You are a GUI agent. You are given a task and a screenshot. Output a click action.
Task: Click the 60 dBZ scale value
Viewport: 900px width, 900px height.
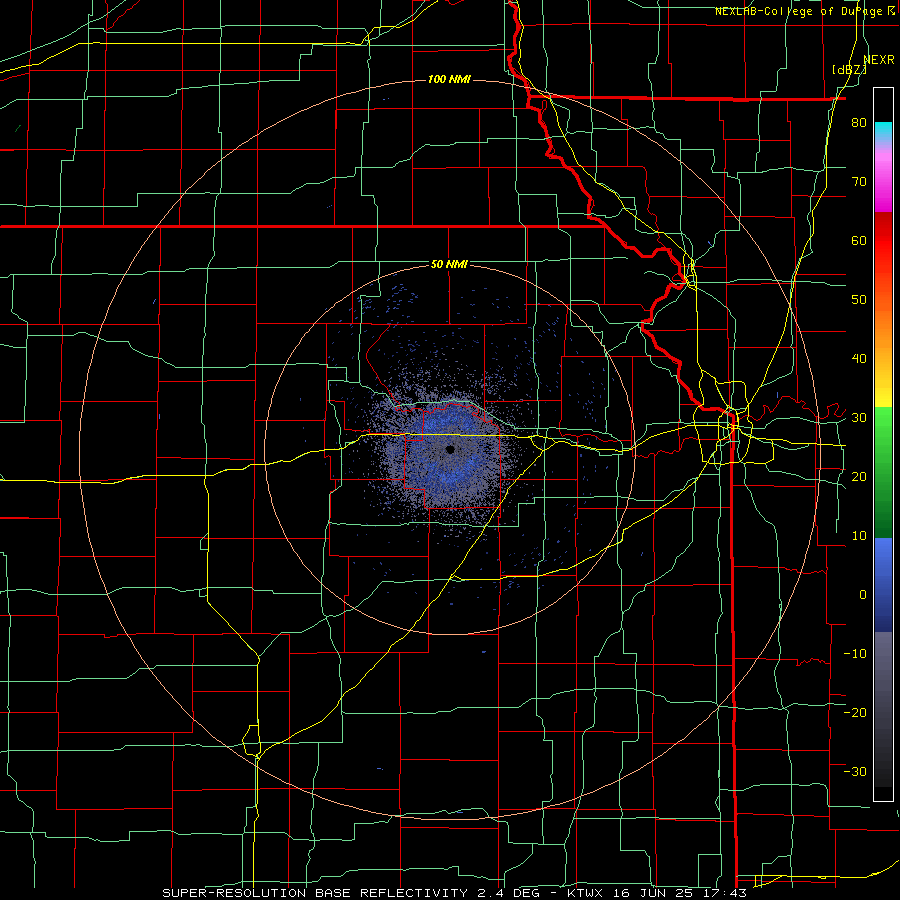(x=859, y=240)
